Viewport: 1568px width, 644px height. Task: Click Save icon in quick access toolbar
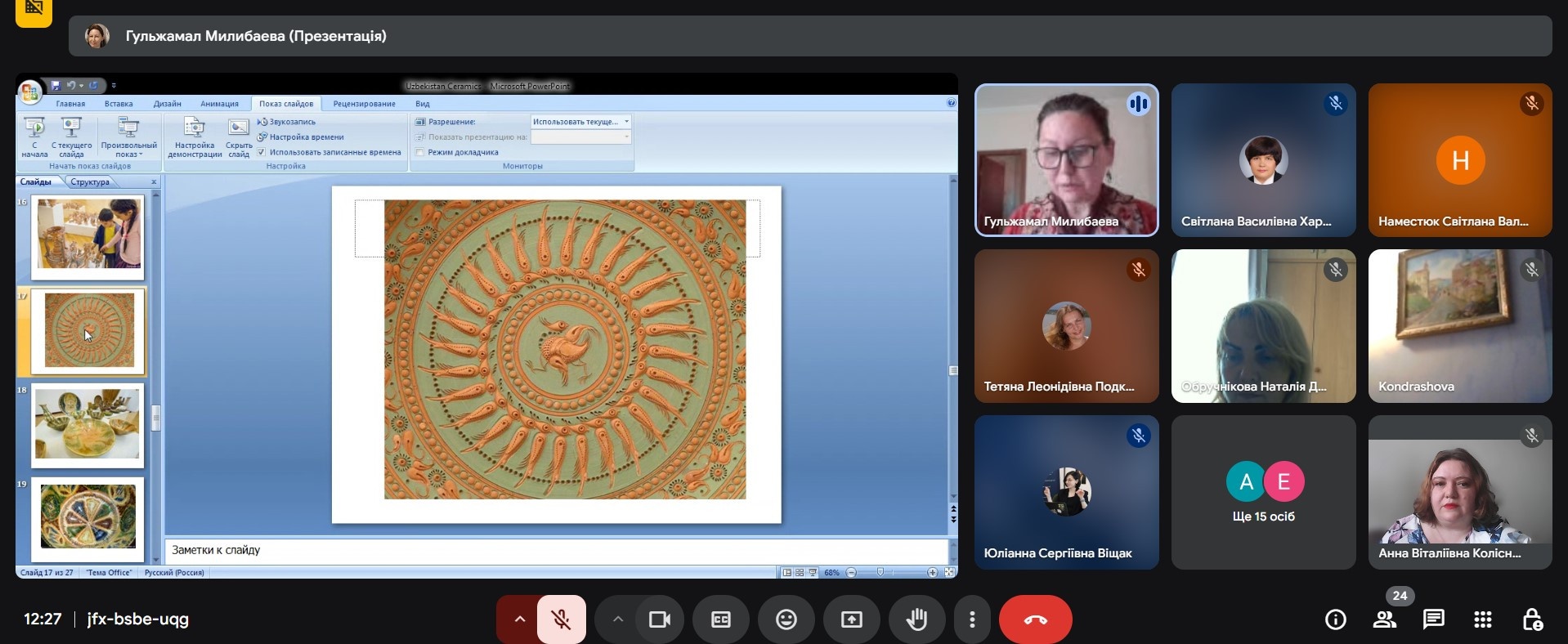click(56, 85)
